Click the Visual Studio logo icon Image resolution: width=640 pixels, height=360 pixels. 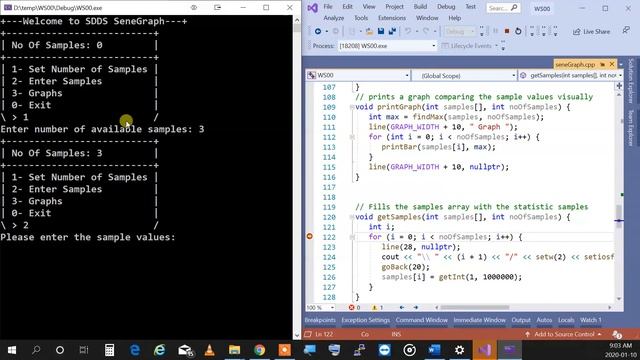click(313, 8)
